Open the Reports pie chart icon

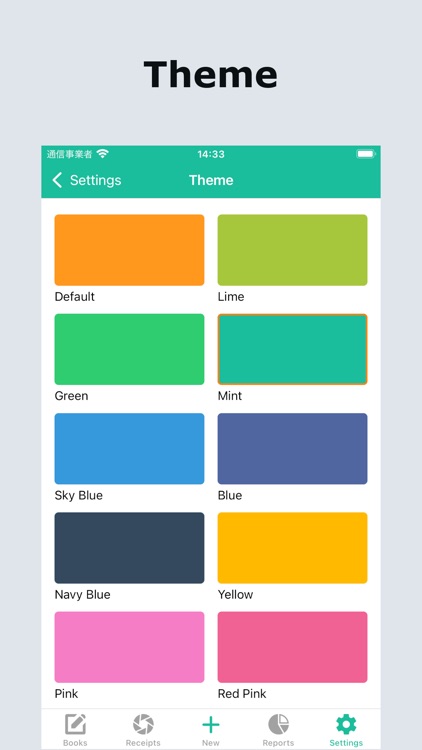pyautogui.click(x=278, y=724)
